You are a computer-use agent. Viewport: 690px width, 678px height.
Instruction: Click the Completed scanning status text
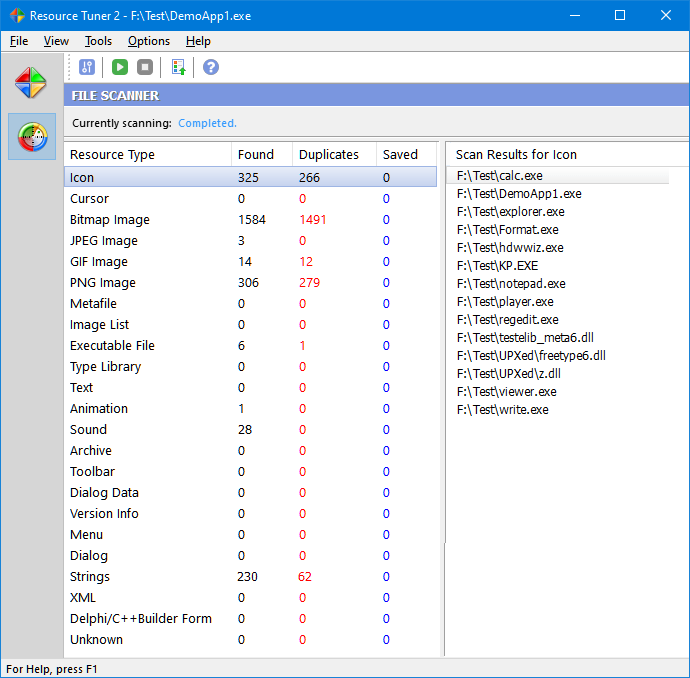207,123
